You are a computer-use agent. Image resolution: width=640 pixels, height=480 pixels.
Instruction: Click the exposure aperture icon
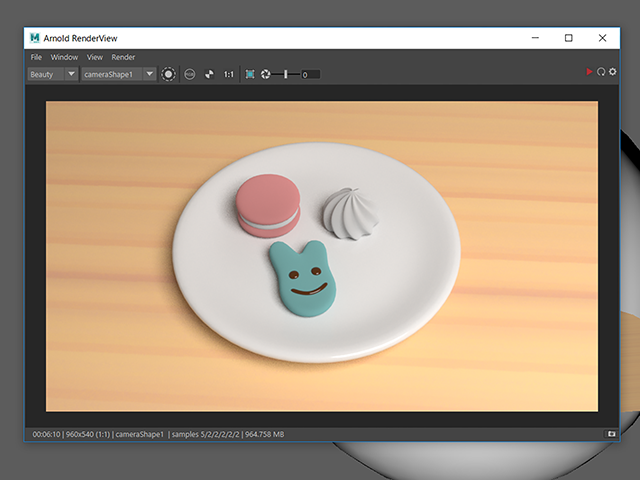point(266,74)
